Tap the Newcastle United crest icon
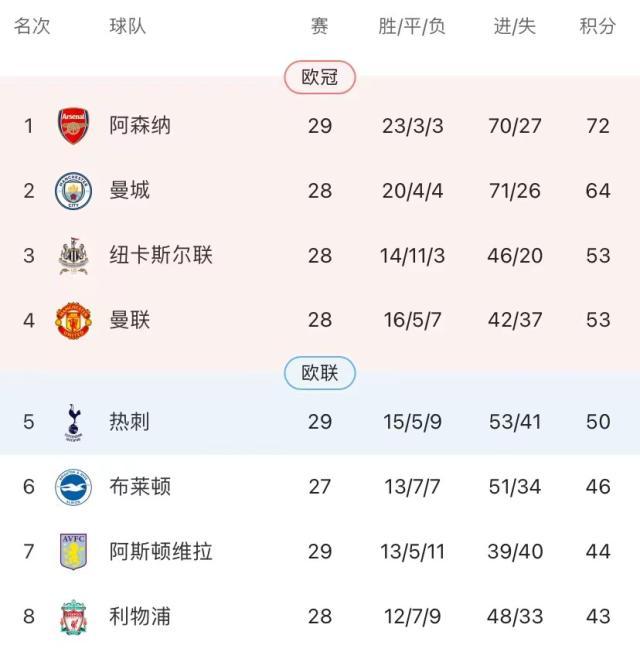The height and width of the screenshot is (655, 640). coord(73,256)
